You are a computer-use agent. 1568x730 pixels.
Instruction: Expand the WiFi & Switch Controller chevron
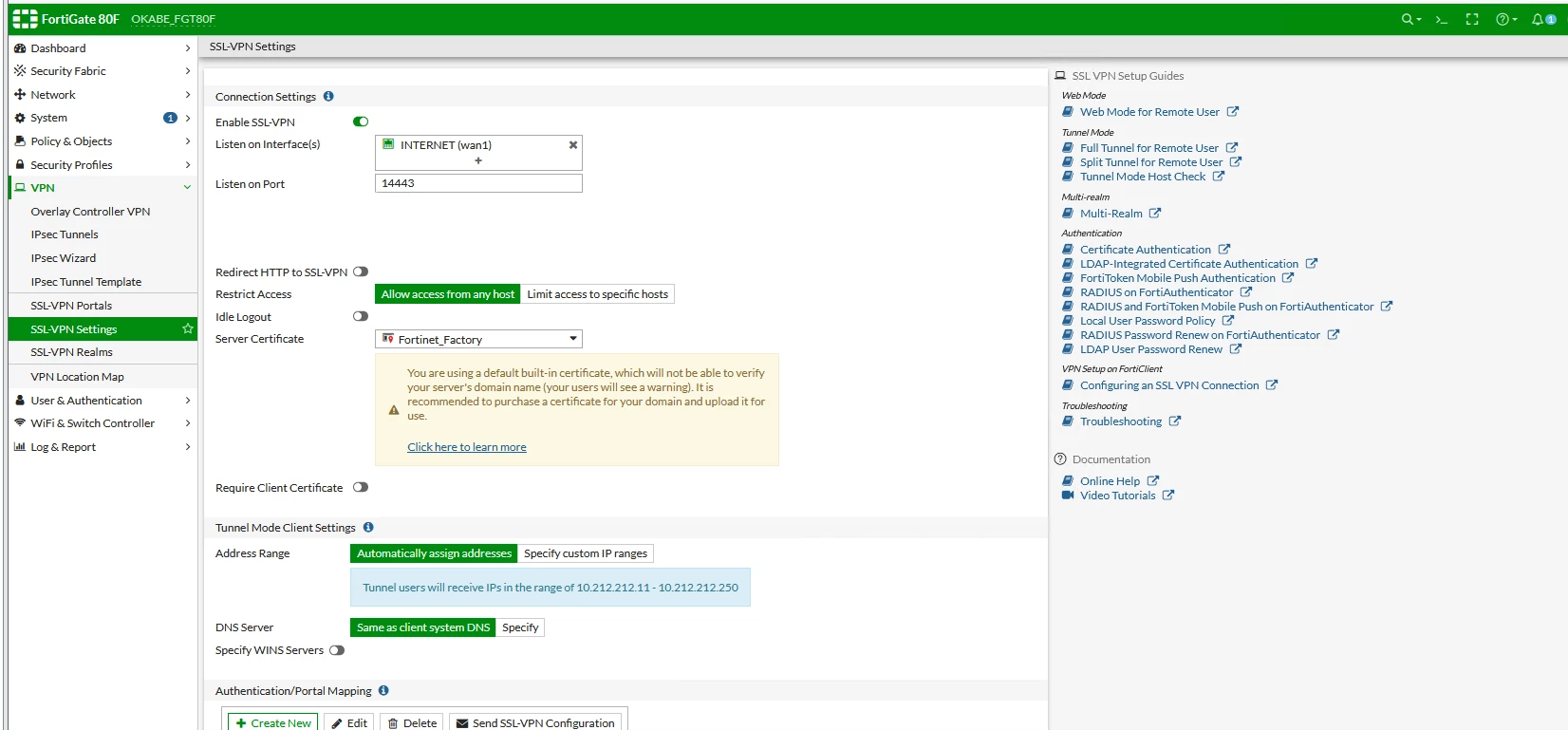point(187,423)
